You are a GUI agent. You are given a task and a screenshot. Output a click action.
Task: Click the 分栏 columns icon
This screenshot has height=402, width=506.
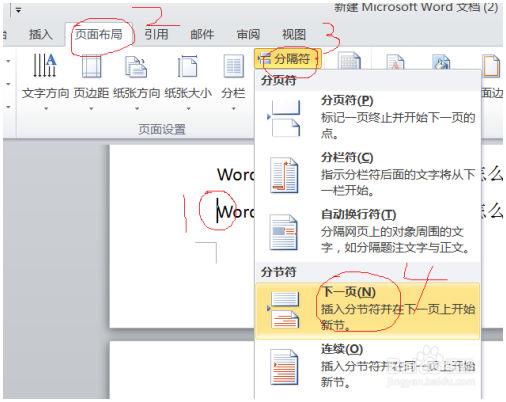233,67
